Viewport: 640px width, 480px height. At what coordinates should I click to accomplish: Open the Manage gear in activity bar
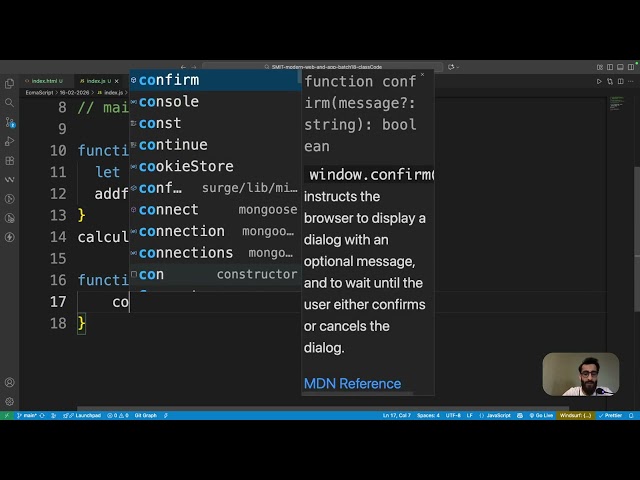coord(9,402)
